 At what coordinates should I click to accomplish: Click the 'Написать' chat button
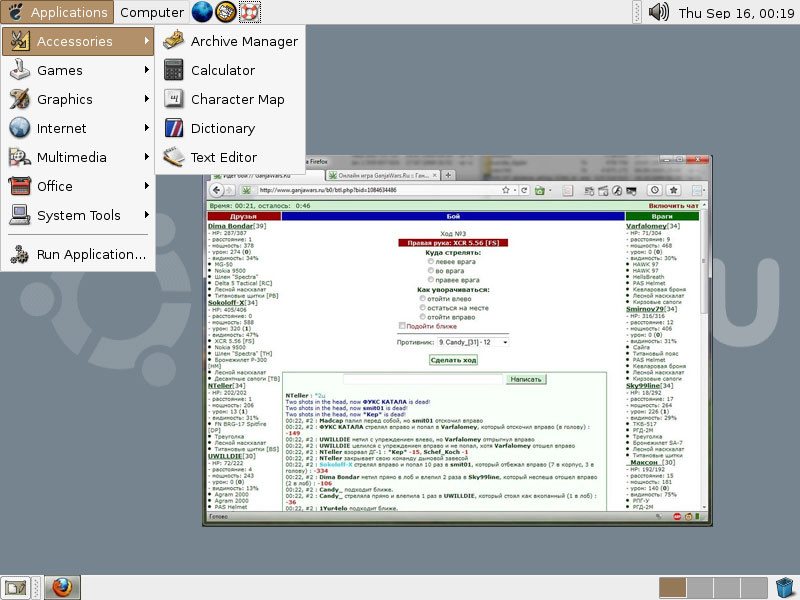pos(526,379)
